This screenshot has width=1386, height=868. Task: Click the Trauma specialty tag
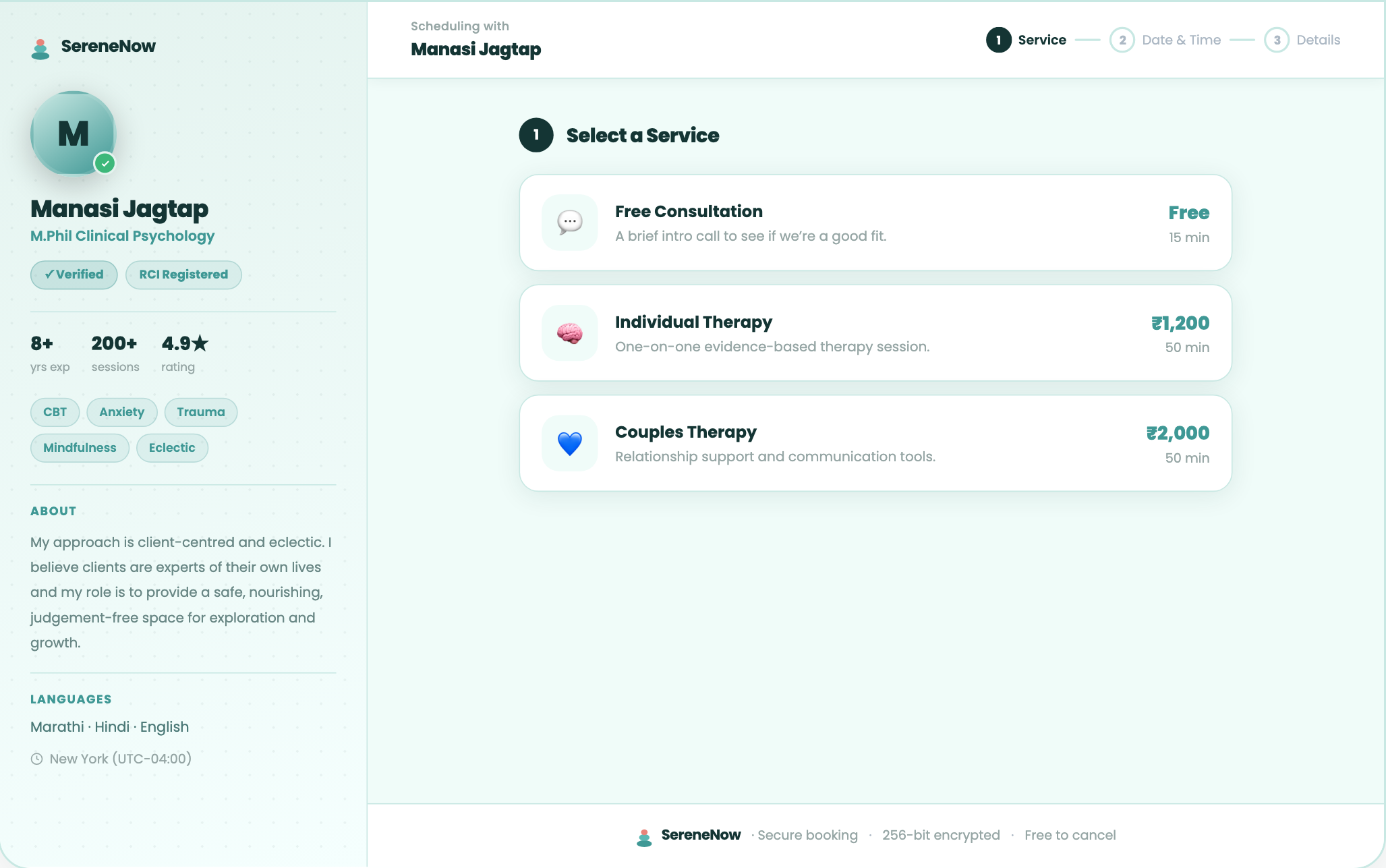pos(201,412)
